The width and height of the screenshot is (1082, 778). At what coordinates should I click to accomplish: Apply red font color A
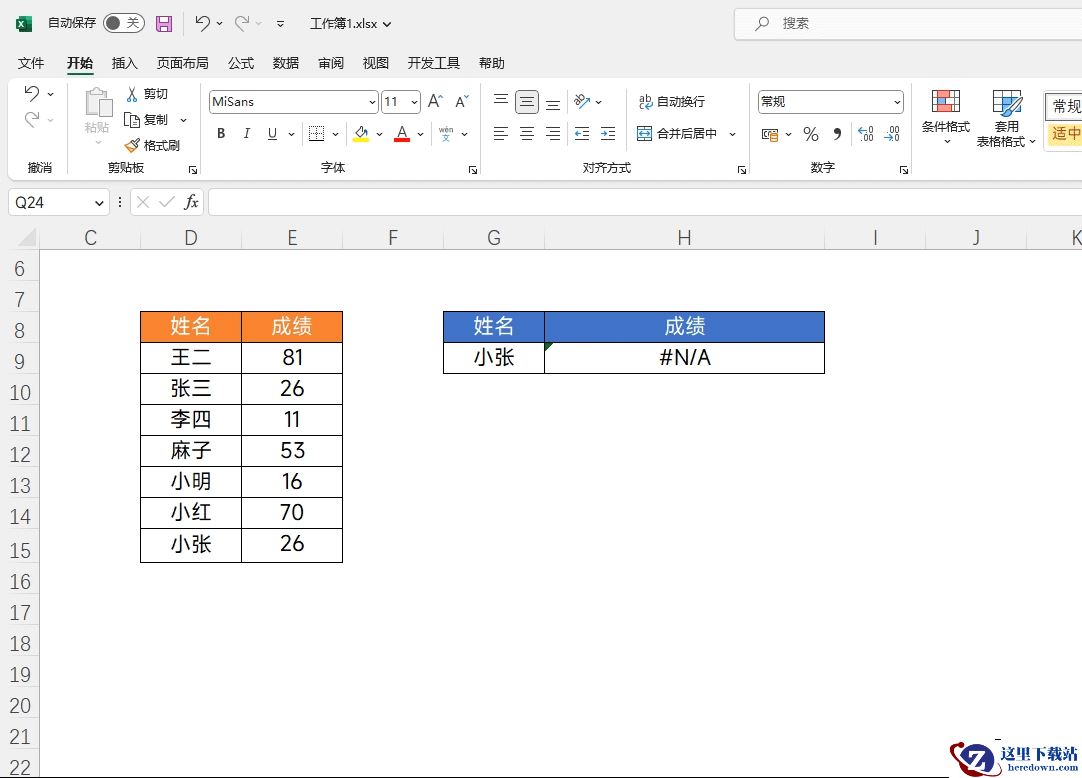coord(402,133)
